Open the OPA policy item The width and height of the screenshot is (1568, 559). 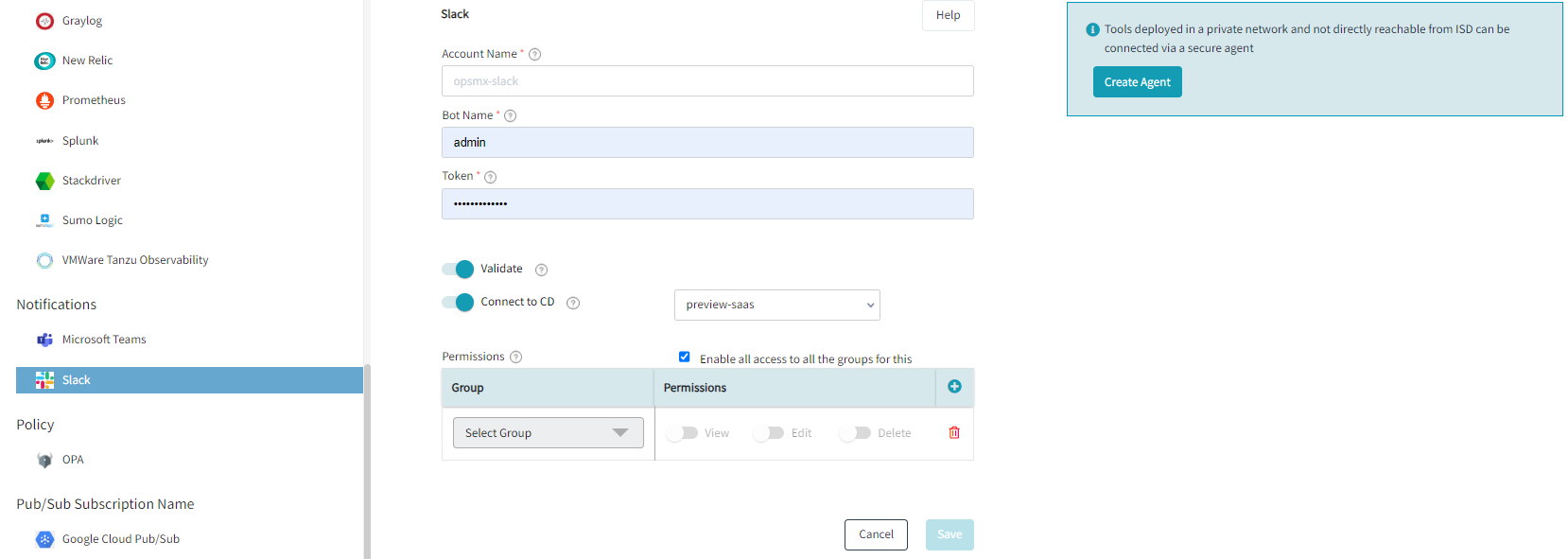73,460
